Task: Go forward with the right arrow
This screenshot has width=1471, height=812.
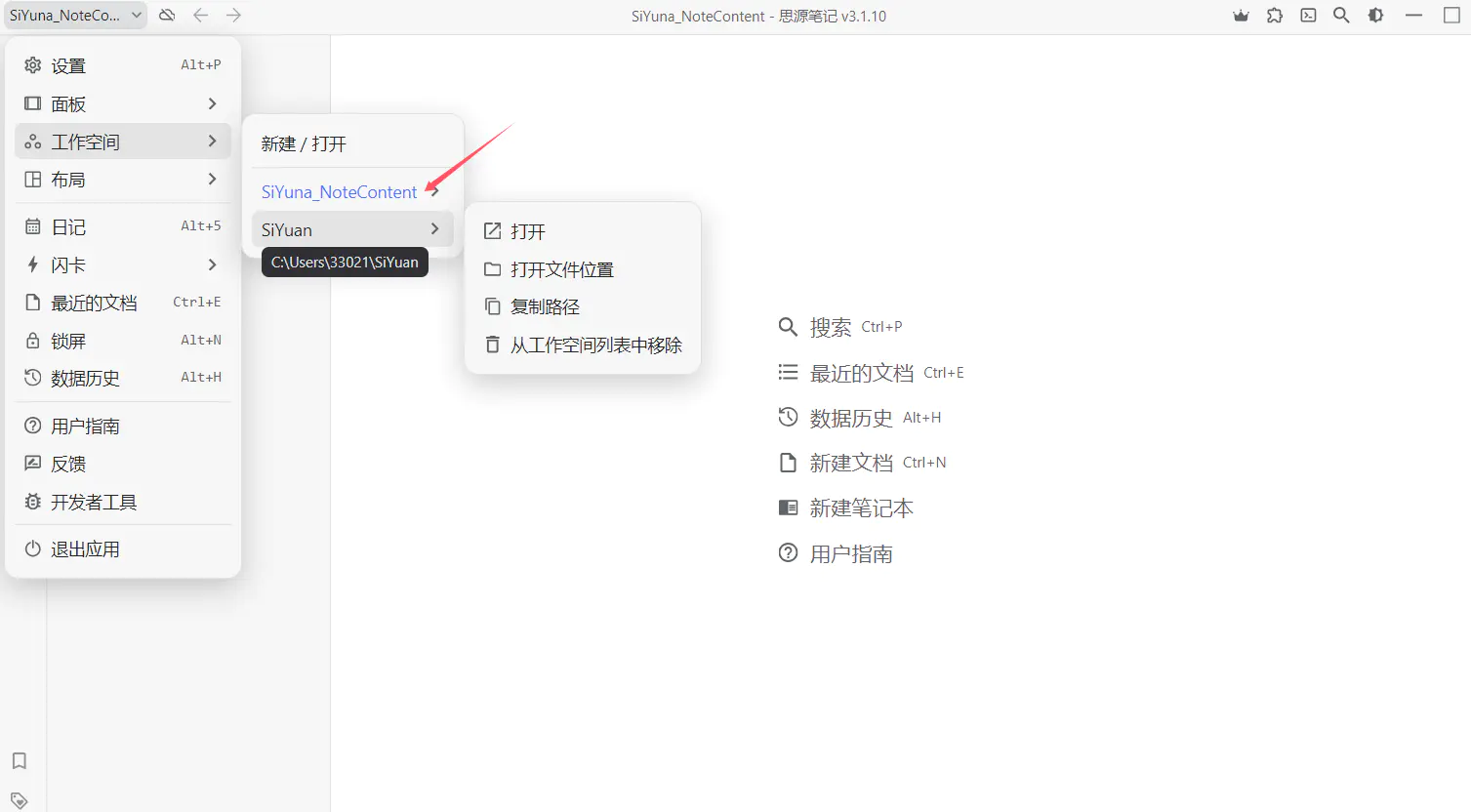Action: (233, 16)
